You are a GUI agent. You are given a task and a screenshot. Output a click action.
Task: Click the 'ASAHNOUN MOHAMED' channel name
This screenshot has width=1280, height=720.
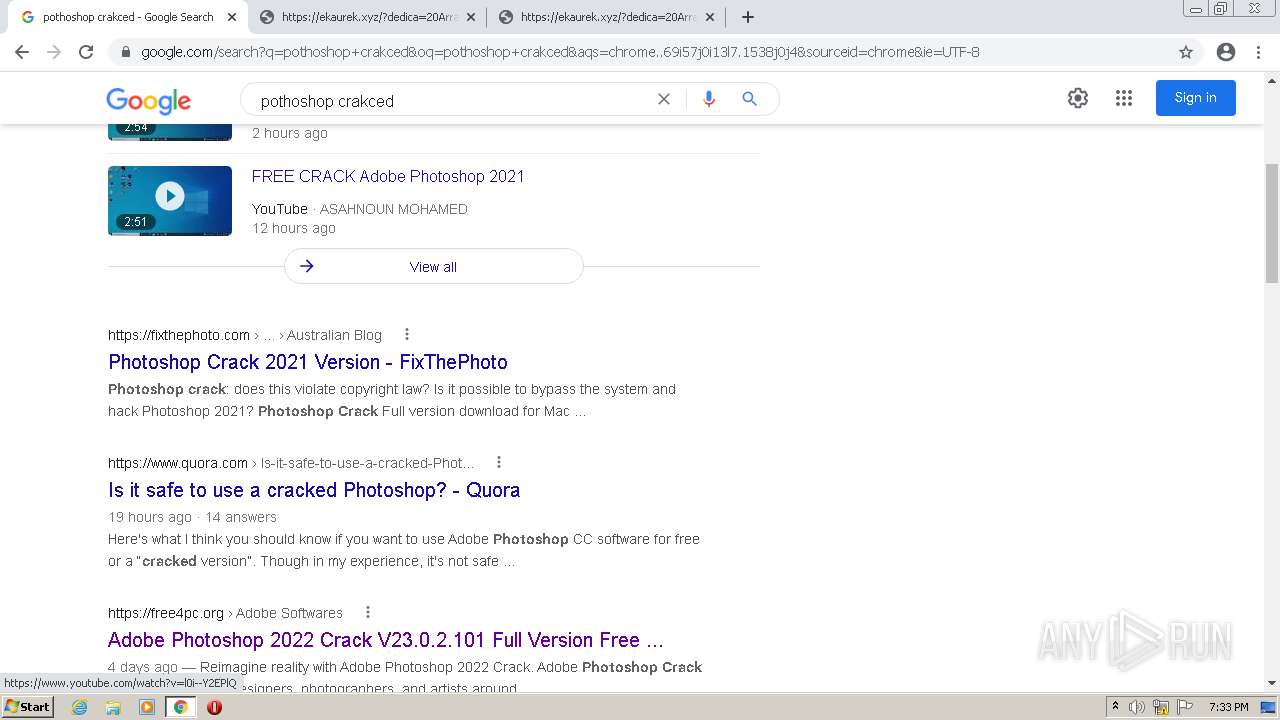393,209
